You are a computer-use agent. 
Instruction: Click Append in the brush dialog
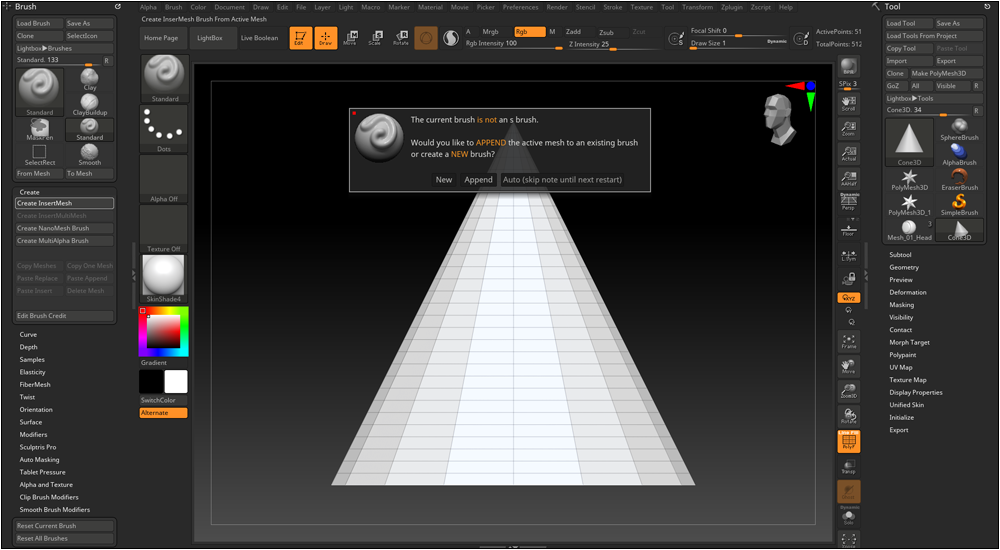[478, 180]
